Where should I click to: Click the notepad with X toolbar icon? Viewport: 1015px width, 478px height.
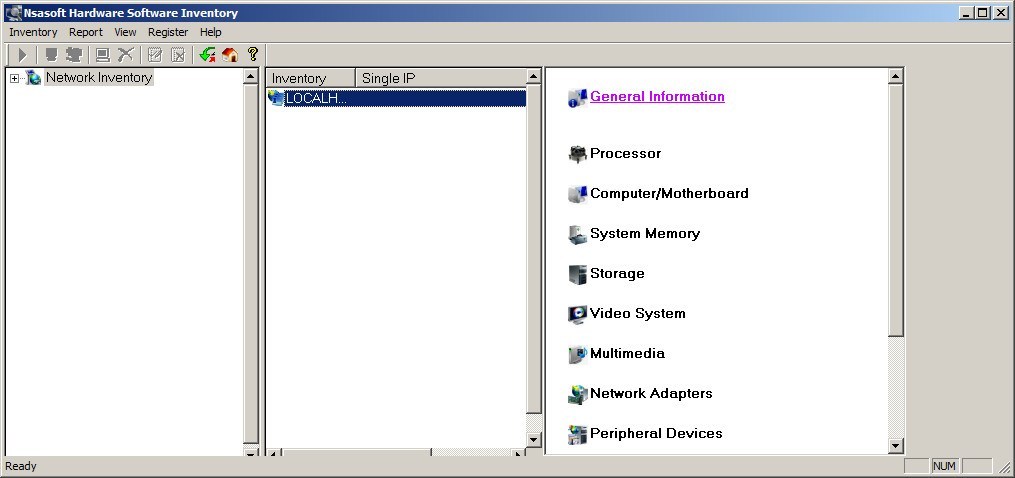pyautogui.click(x=178, y=55)
